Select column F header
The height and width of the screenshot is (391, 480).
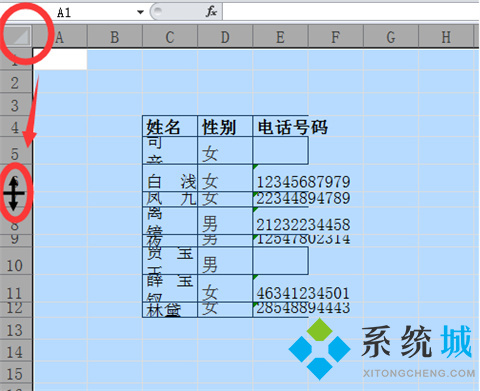(336, 37)
